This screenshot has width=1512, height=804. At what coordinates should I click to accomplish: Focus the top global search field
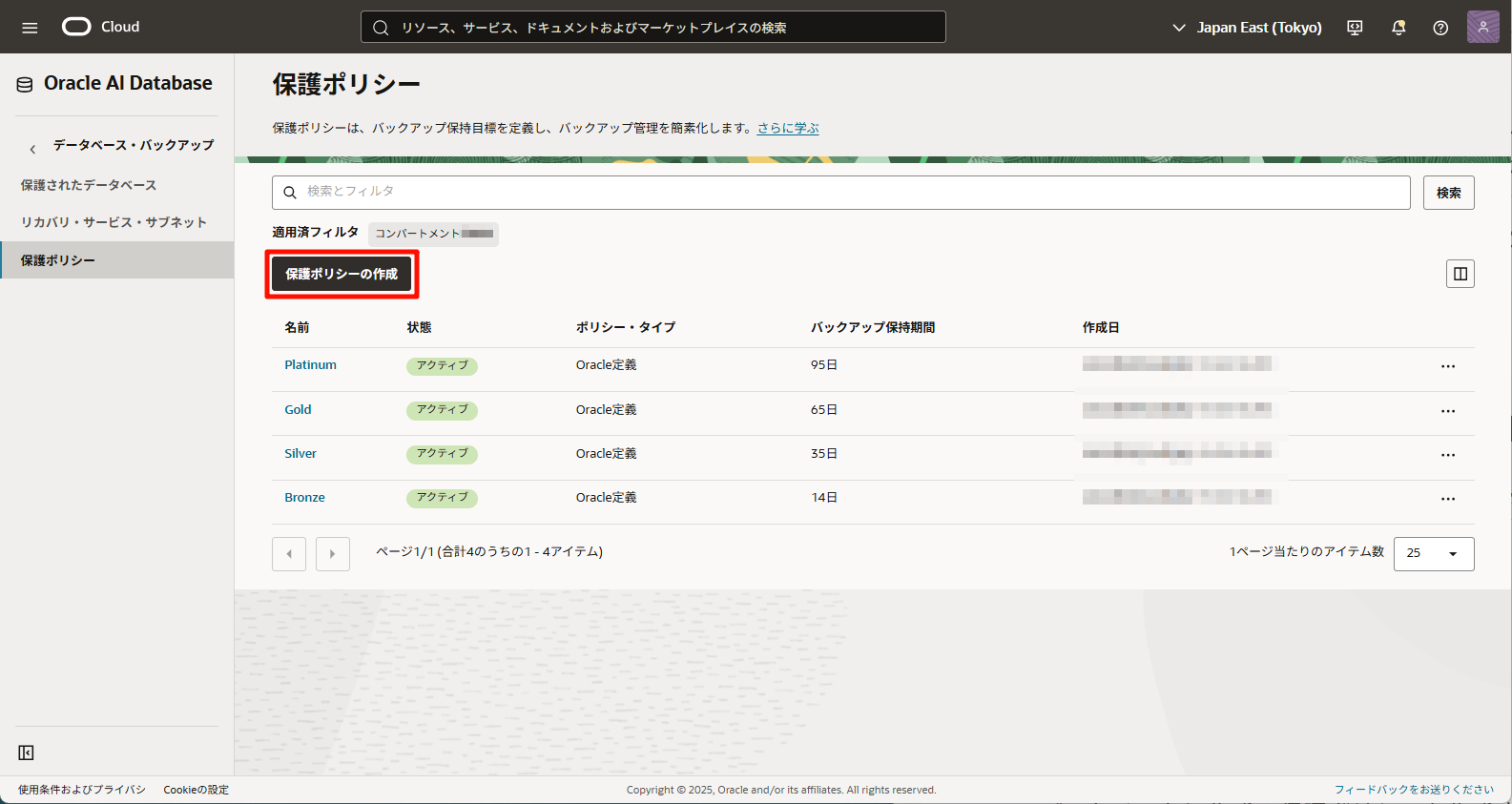[x=653, y=27]
